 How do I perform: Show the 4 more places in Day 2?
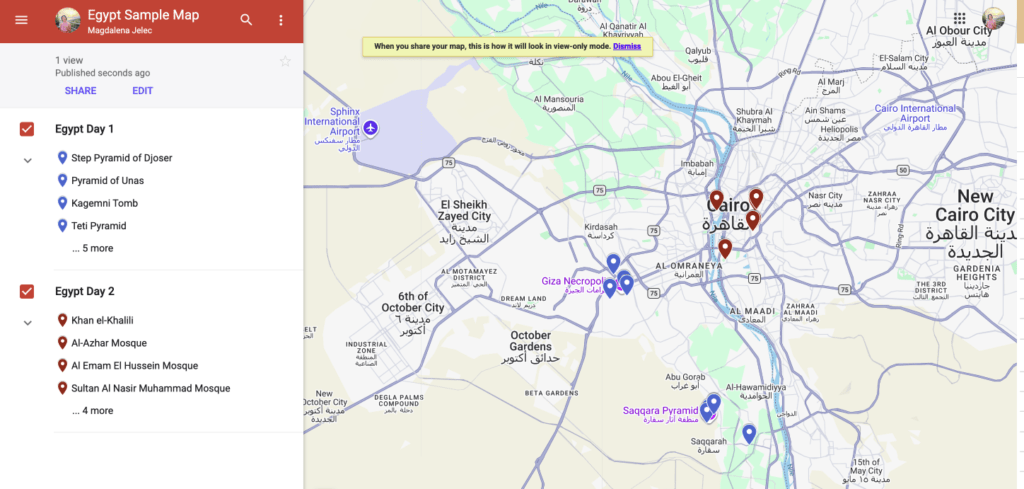[93, 411]
